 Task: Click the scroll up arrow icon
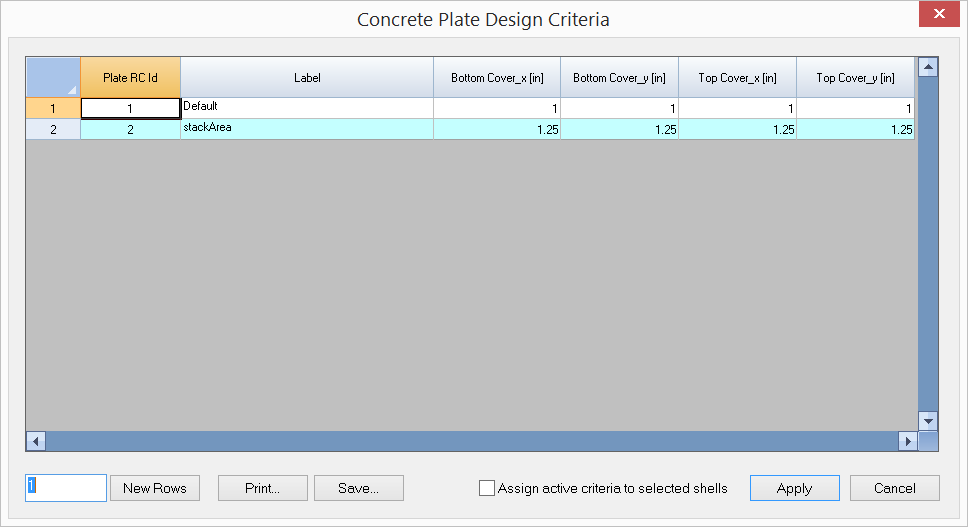[928, 67]
